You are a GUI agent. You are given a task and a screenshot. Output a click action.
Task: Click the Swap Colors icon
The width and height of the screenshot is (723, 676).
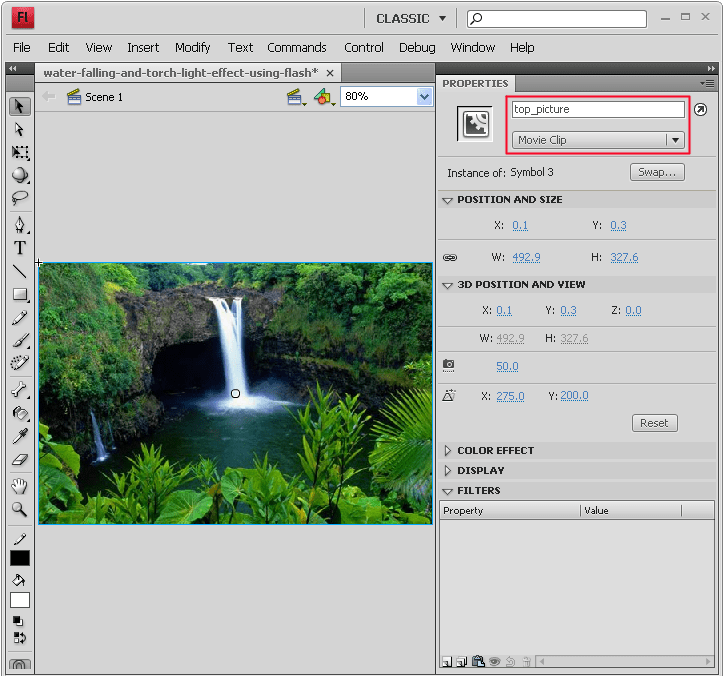20,638
